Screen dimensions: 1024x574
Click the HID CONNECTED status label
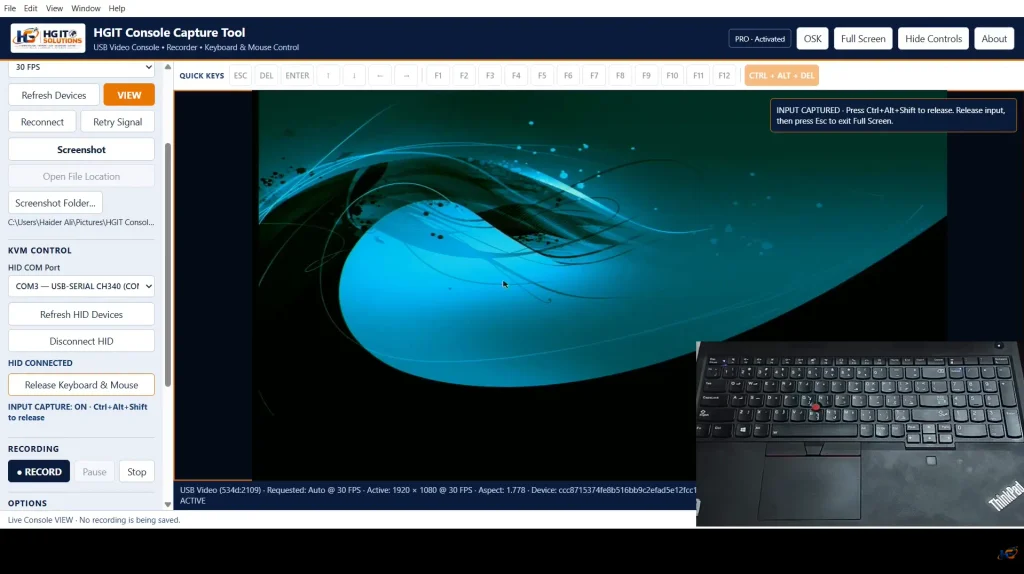click(x=40, y=363)
